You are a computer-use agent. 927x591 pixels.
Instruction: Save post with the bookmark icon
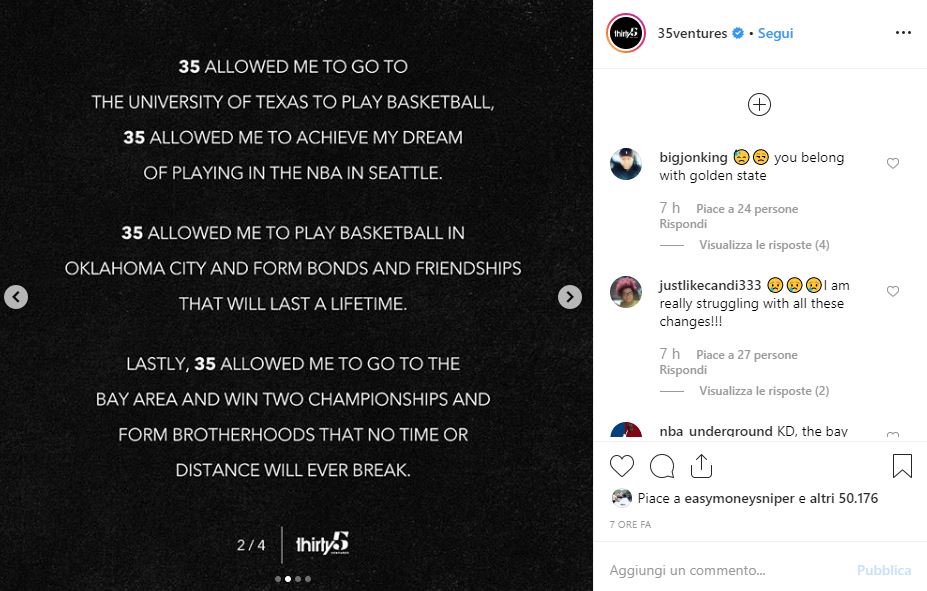click(x=901, y=466)
